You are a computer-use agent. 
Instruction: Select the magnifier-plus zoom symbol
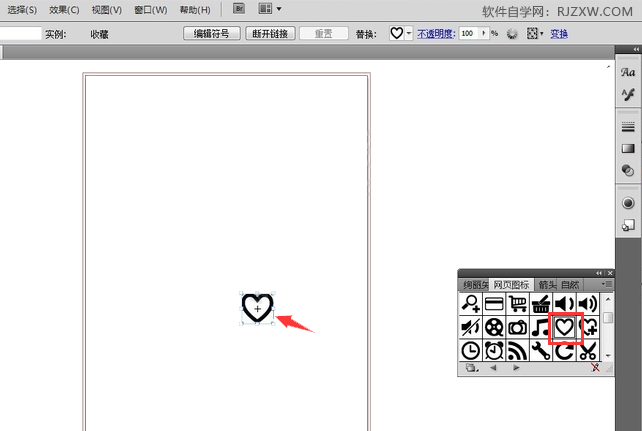pos(471,304)
